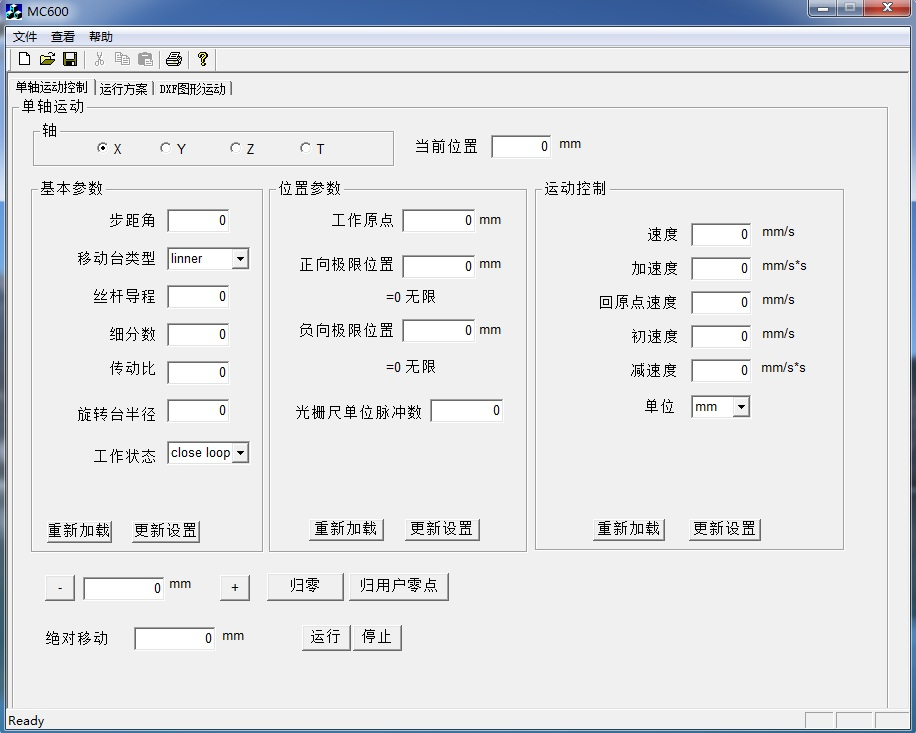
Task: Click the Copy toolbar icon
Action: coord(122,59)
